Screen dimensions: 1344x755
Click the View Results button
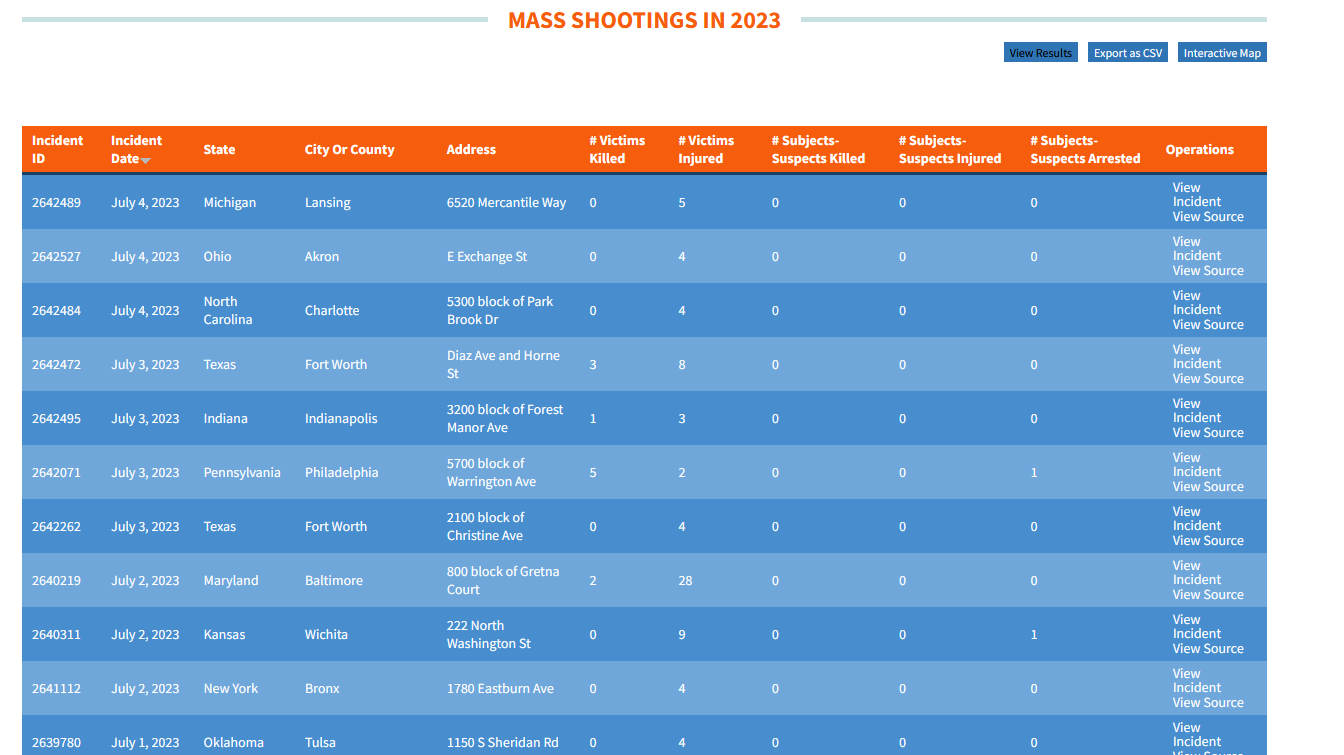[1040, 53]
